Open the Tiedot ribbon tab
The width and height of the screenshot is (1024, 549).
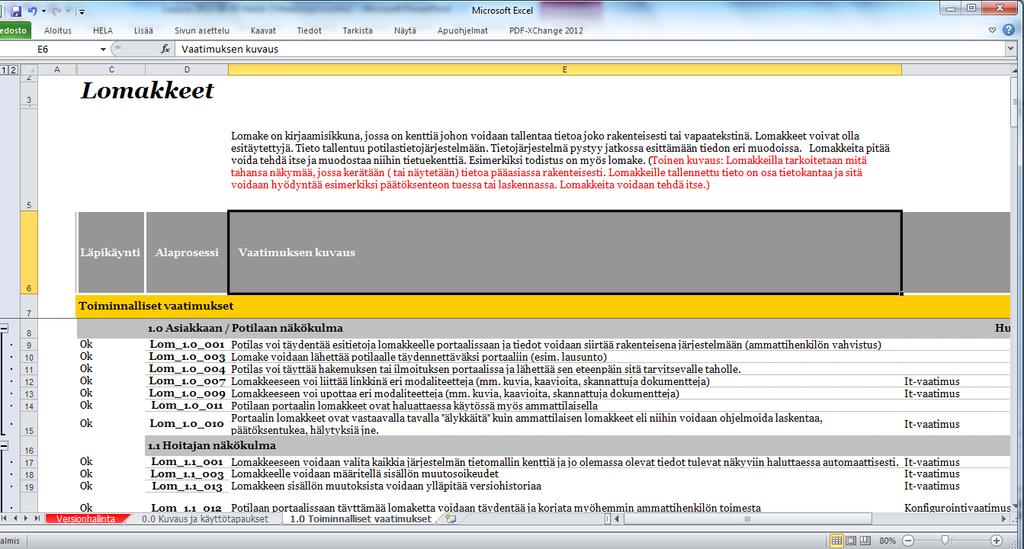pyautogui.click(x=309, y=30)
